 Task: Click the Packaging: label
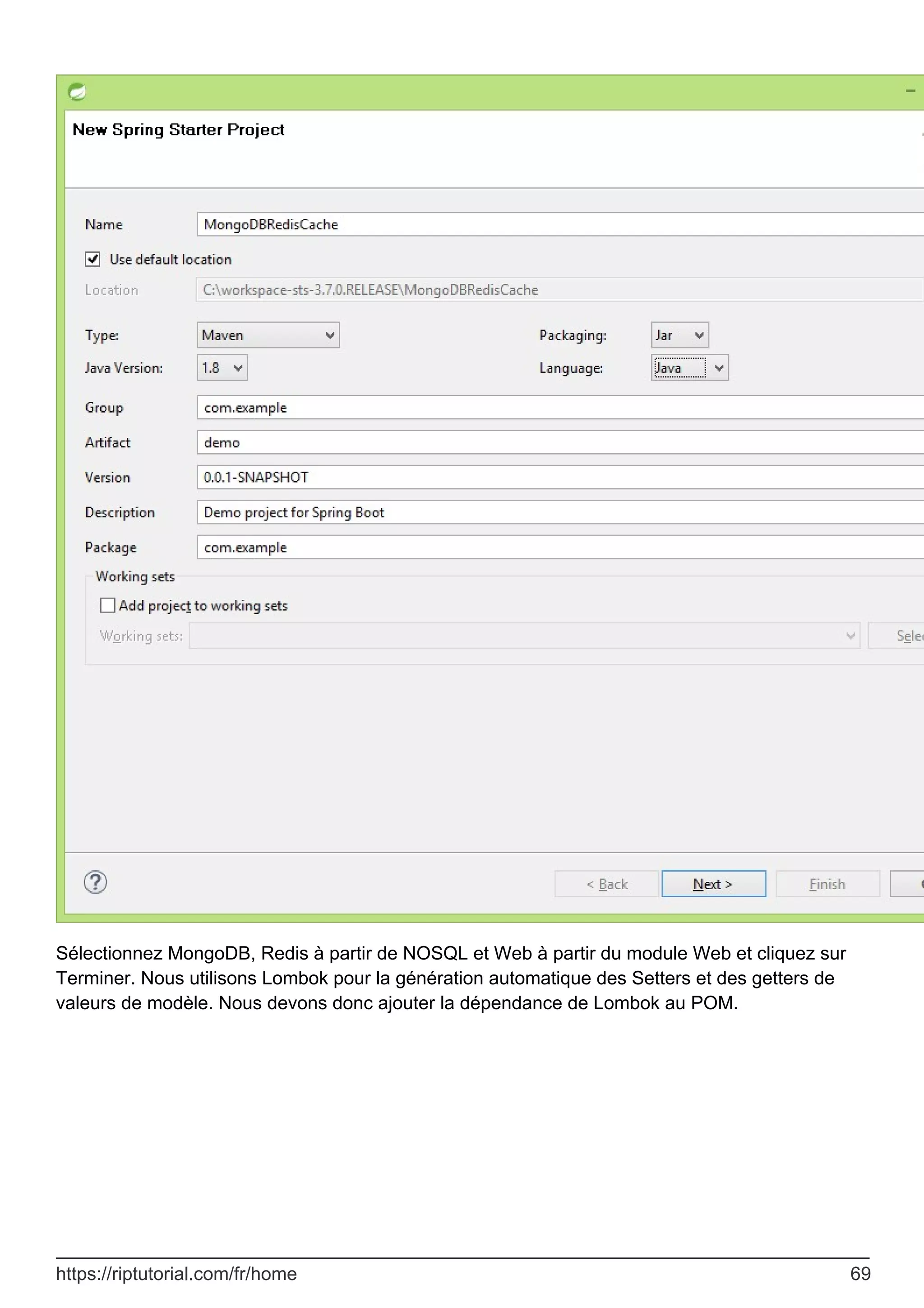573,335
